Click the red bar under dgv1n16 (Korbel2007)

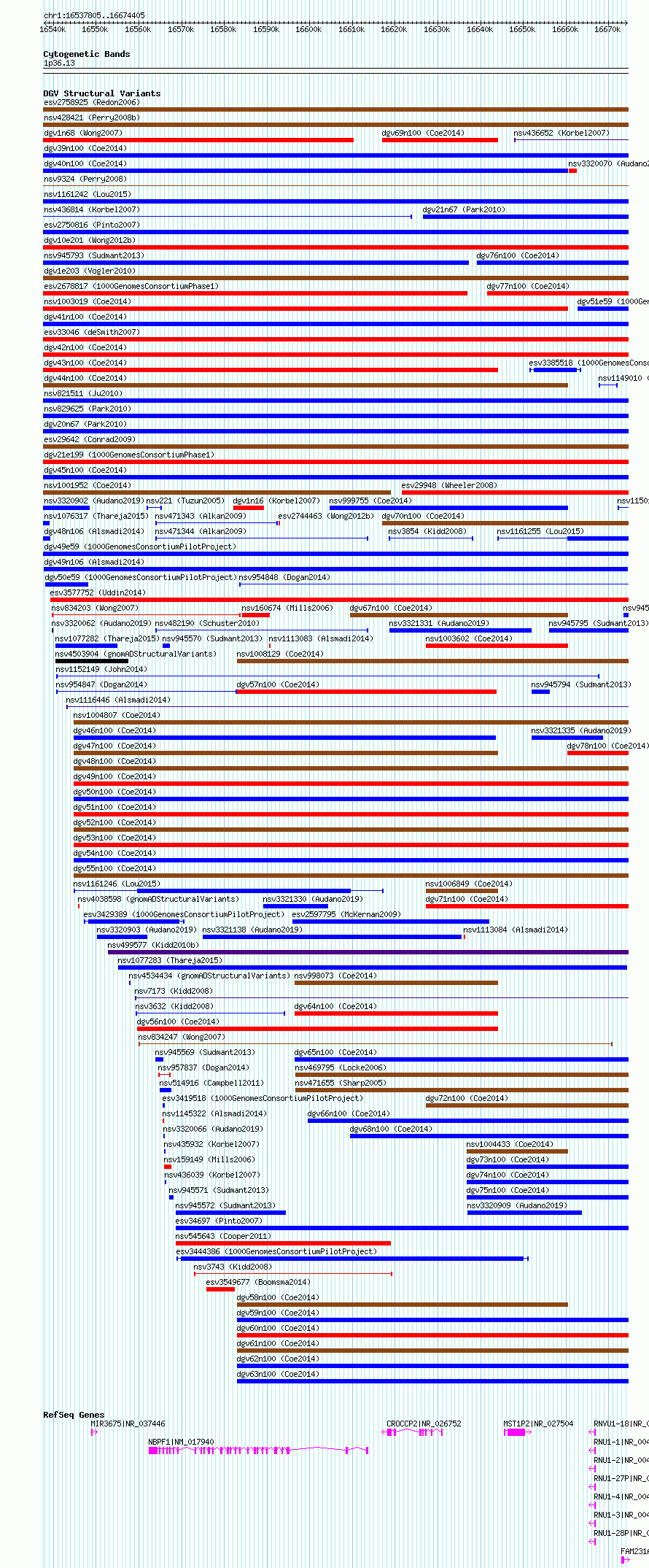[249, 508]
